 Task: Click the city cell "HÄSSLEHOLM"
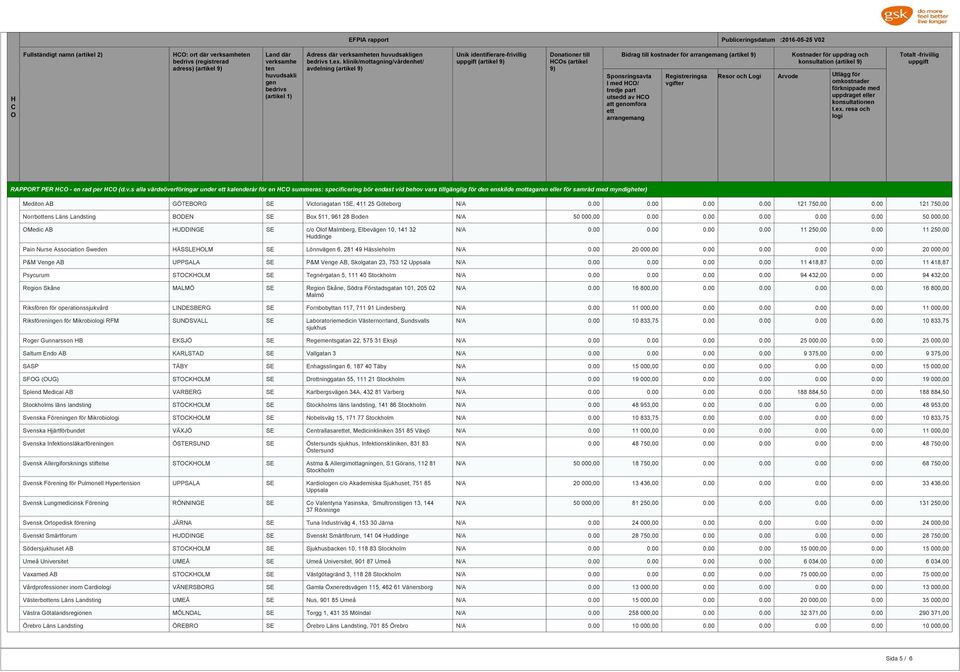216,250
